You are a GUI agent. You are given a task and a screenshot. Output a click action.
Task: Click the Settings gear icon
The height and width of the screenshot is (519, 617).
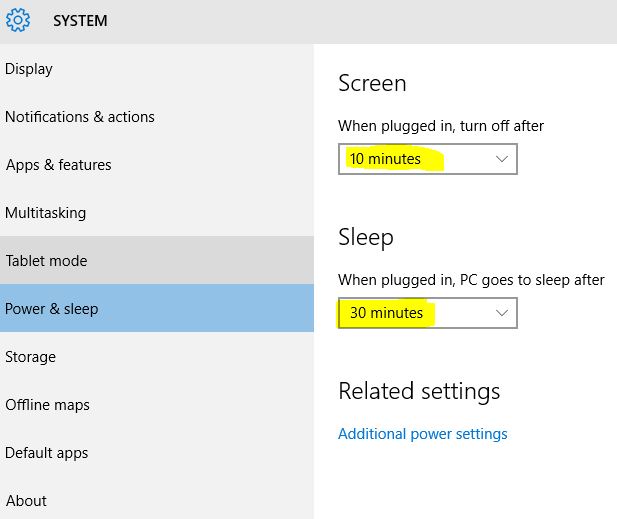click(18, 20)
